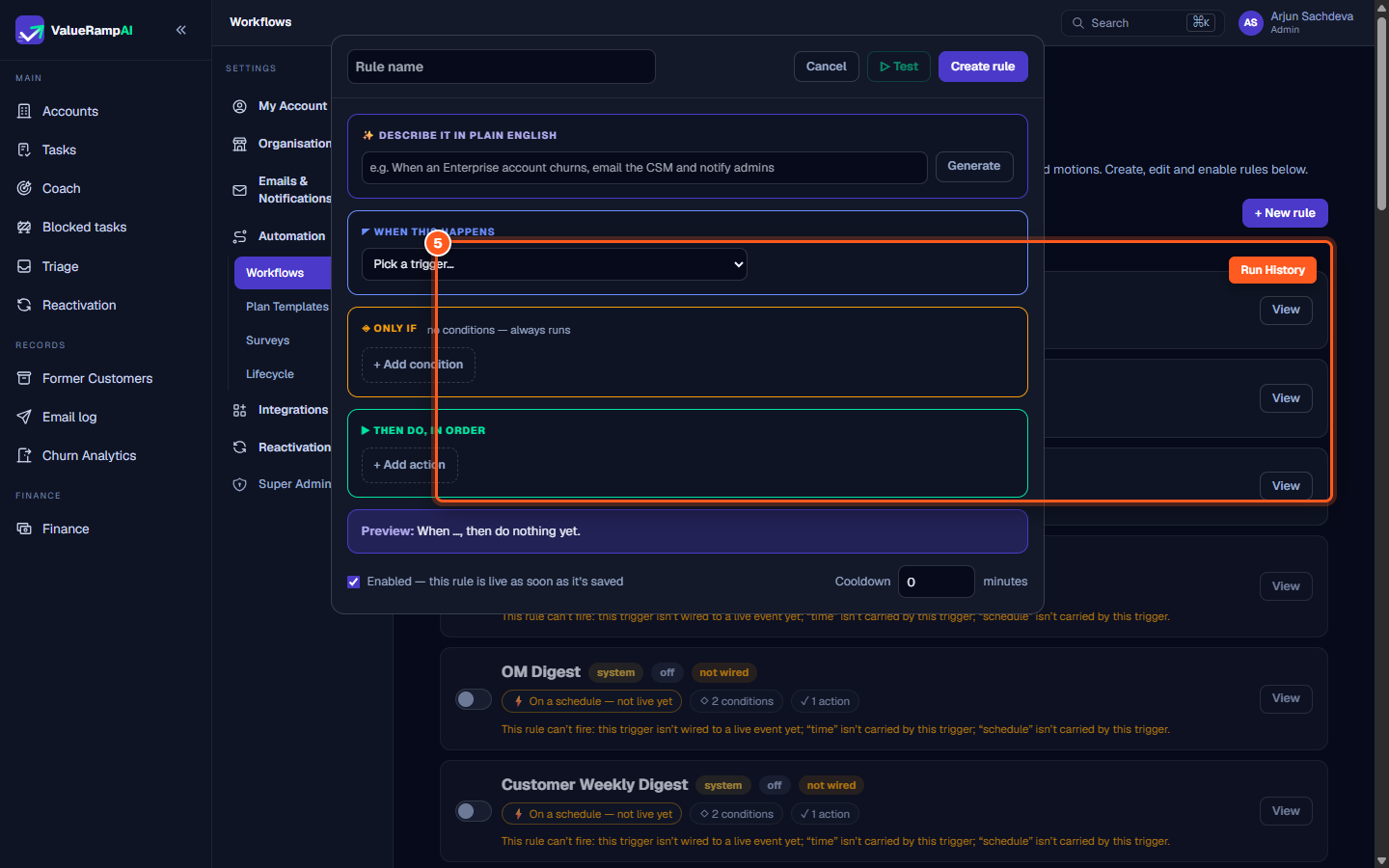Click the top Search field
Image resolution: width=1389 pixels, height=868 pixels.
[x=1143, y=23]
